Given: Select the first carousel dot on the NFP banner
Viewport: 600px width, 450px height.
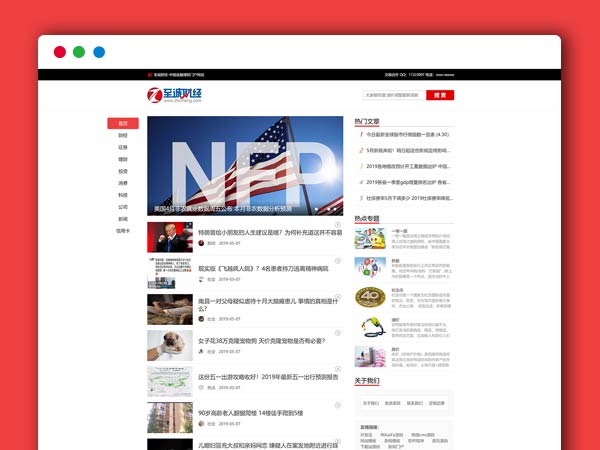Looking at the screenshot, I should tap(316, 209).
